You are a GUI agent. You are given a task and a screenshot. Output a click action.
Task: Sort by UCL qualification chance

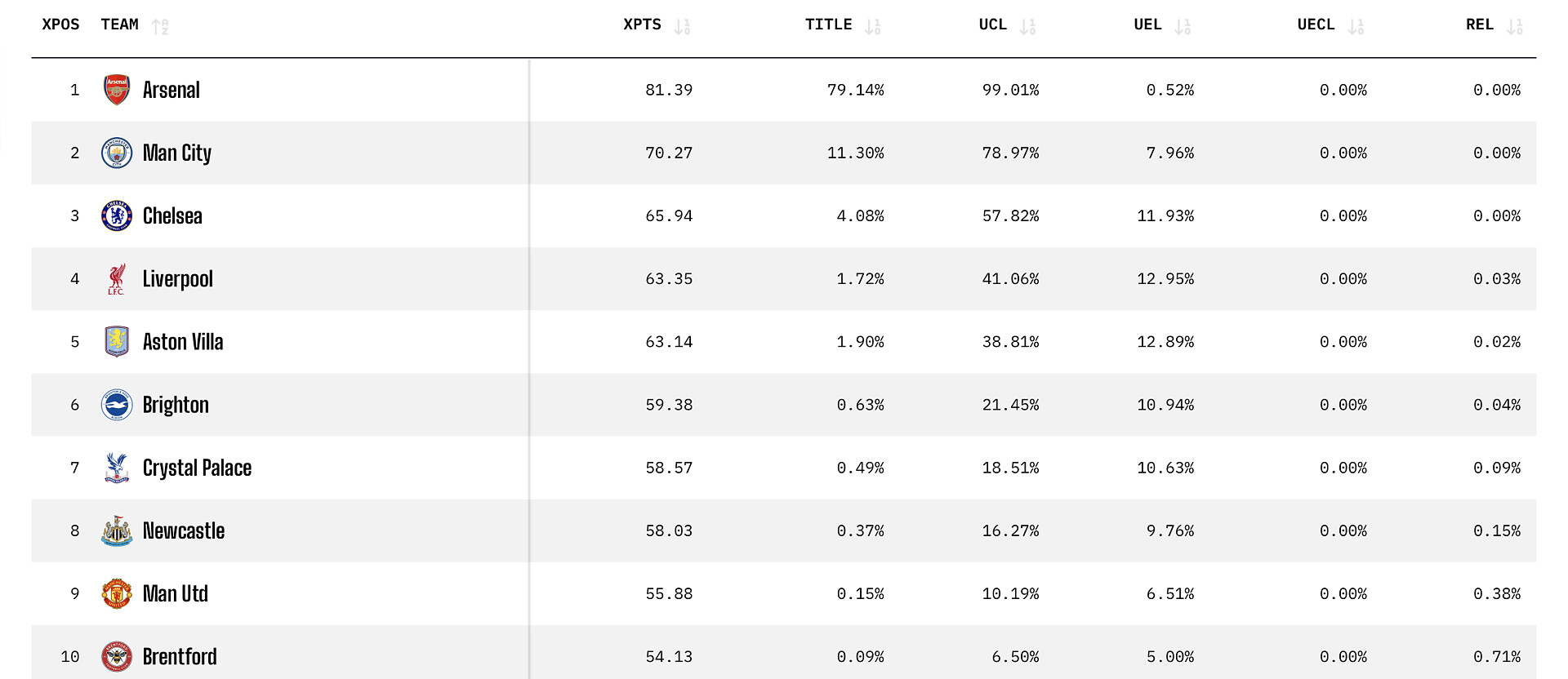pos(1027,26)
